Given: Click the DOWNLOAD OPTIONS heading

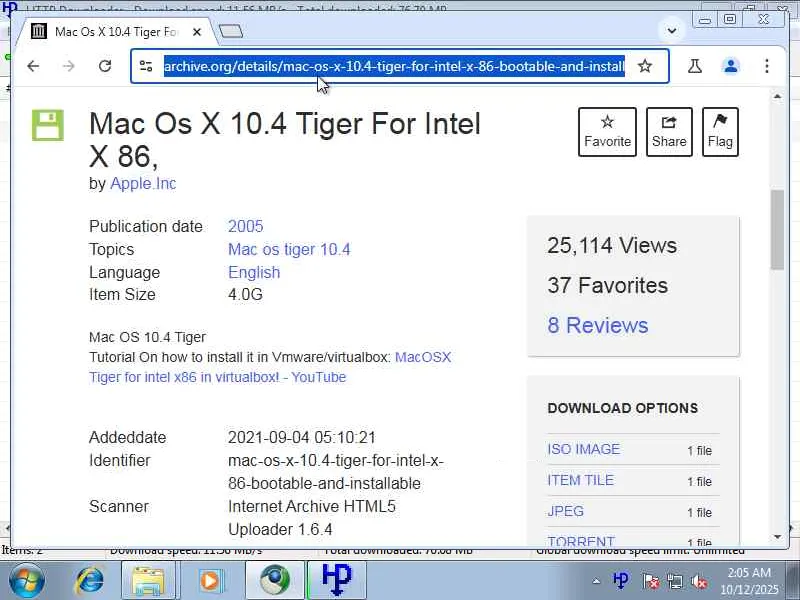Looking at the screenshot, I should coord(622,408).
